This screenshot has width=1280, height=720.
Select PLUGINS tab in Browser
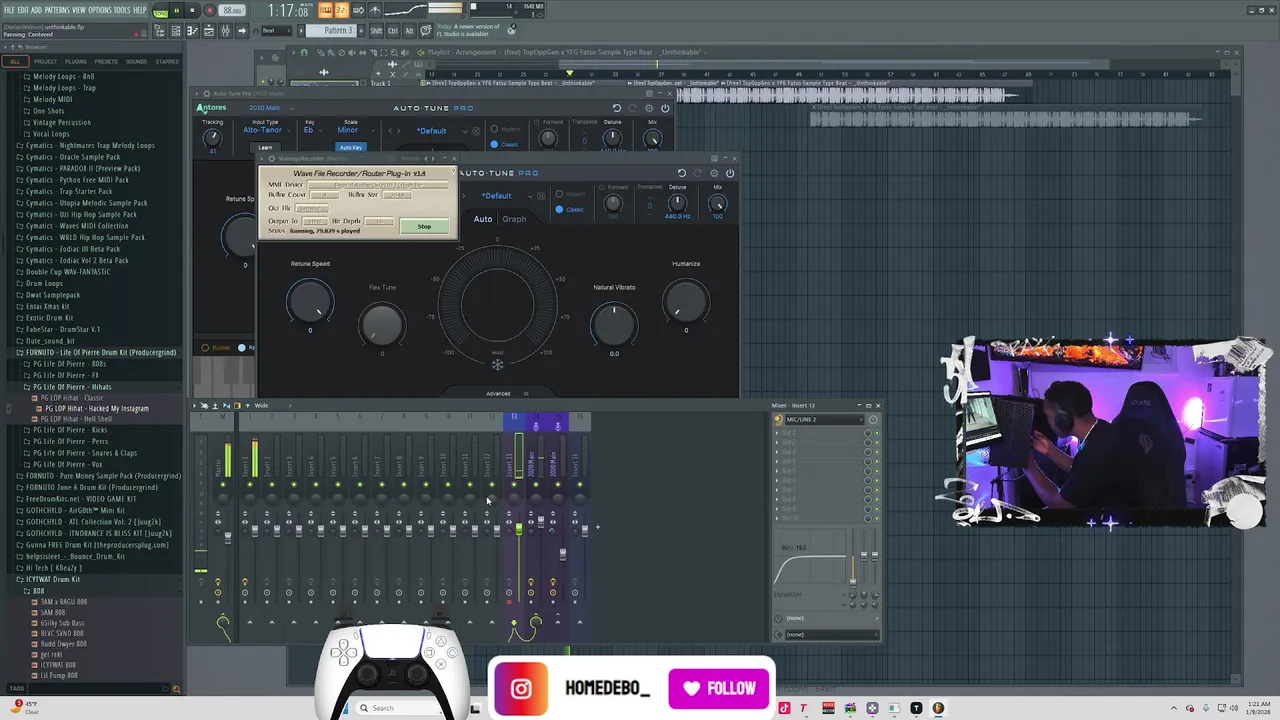point(76,61)
